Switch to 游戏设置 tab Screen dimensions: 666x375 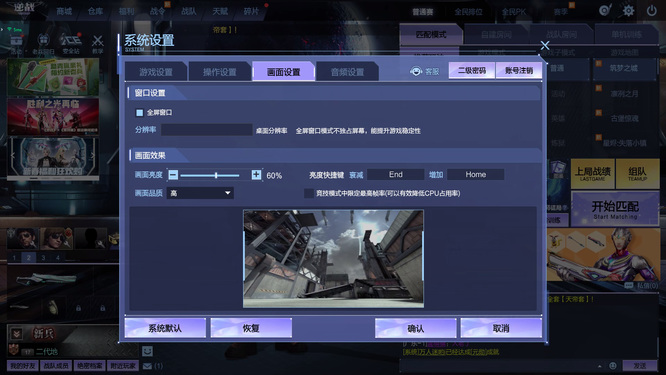click(x=156, y=72)
